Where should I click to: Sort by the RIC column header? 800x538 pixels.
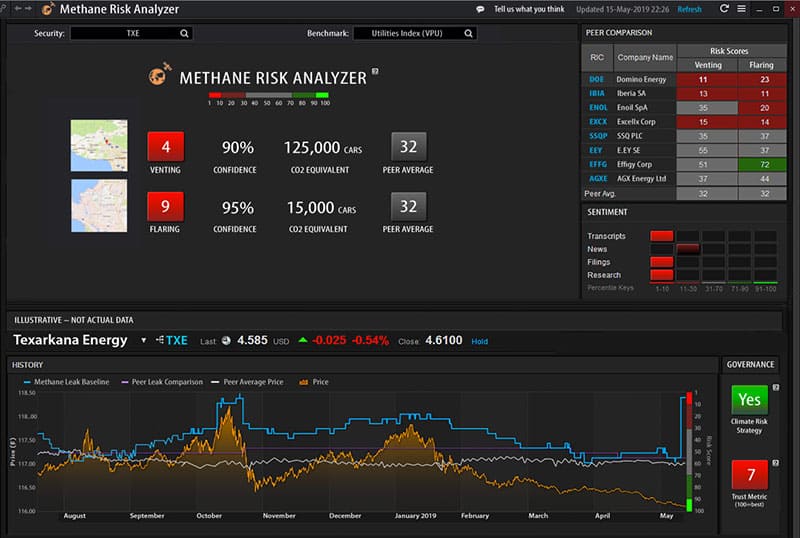point(597,58)
